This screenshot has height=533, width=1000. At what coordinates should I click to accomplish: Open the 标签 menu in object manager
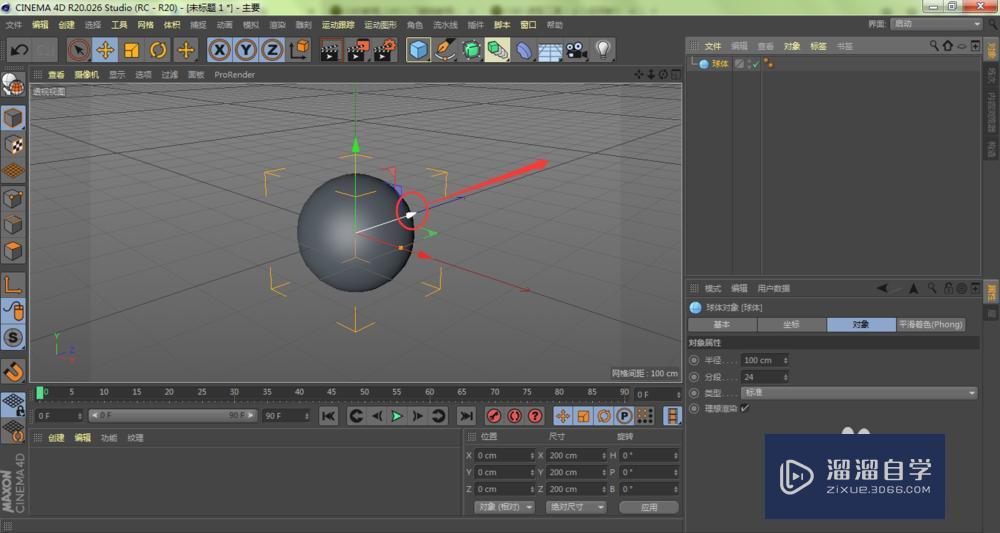coord(818,47)
